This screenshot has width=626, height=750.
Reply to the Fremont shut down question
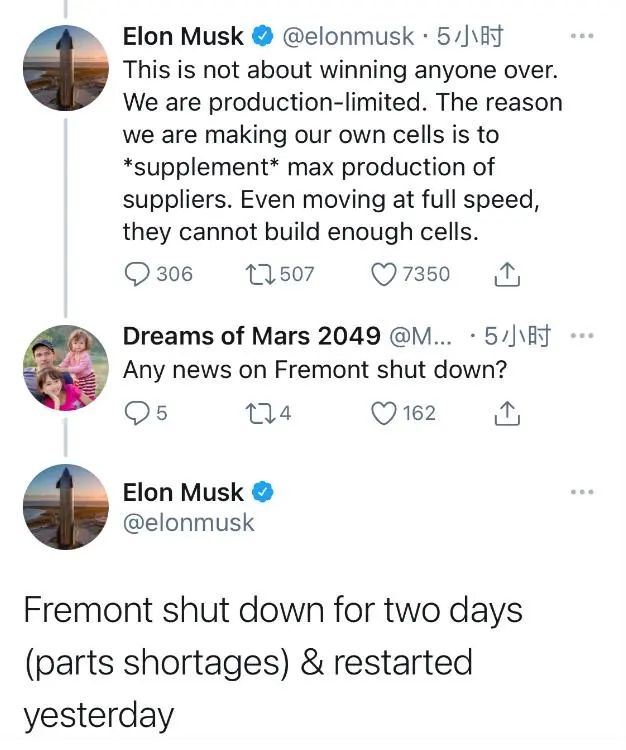pos(137,413)
